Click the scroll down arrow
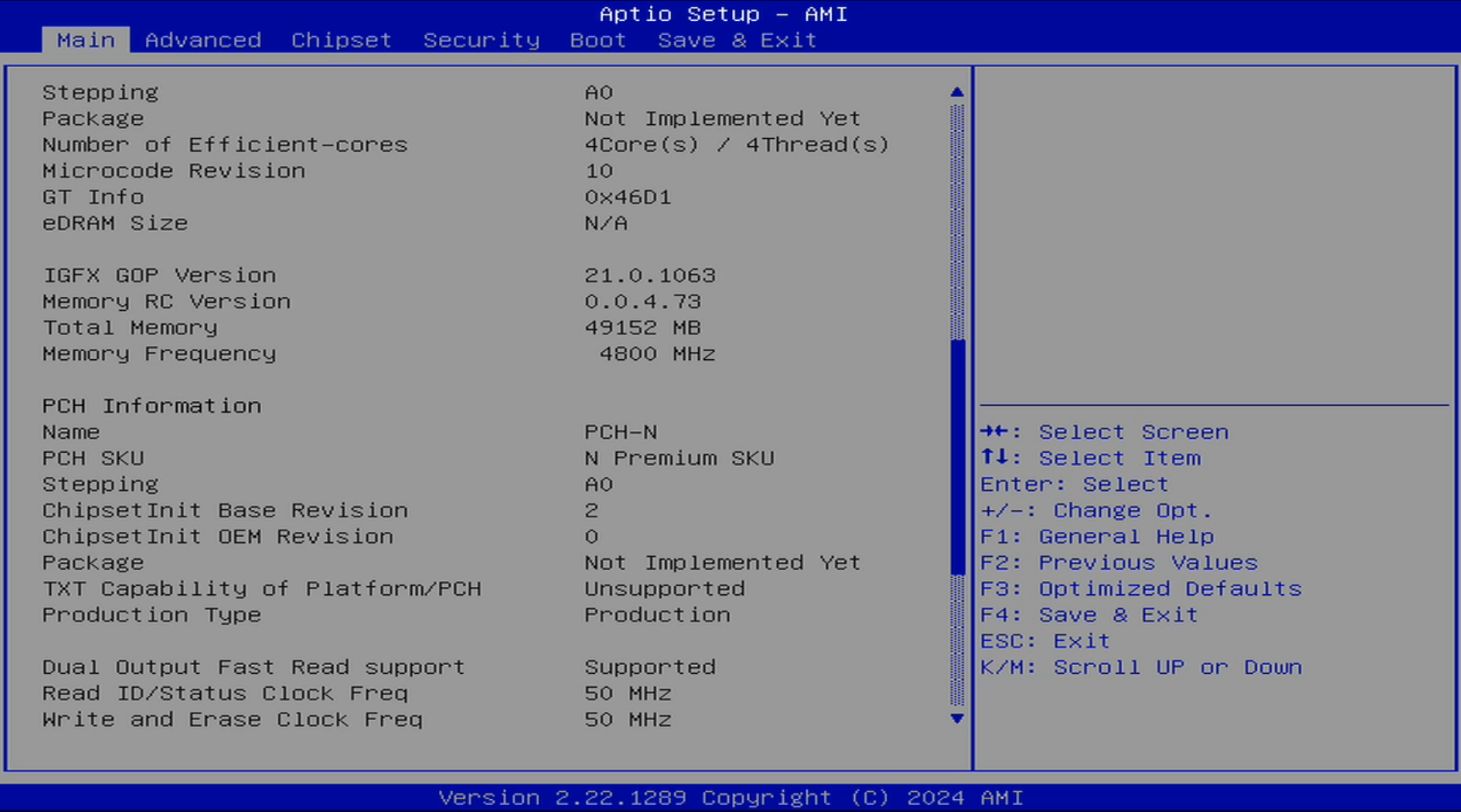1461x812 pixels. click(x=957, y=718)
